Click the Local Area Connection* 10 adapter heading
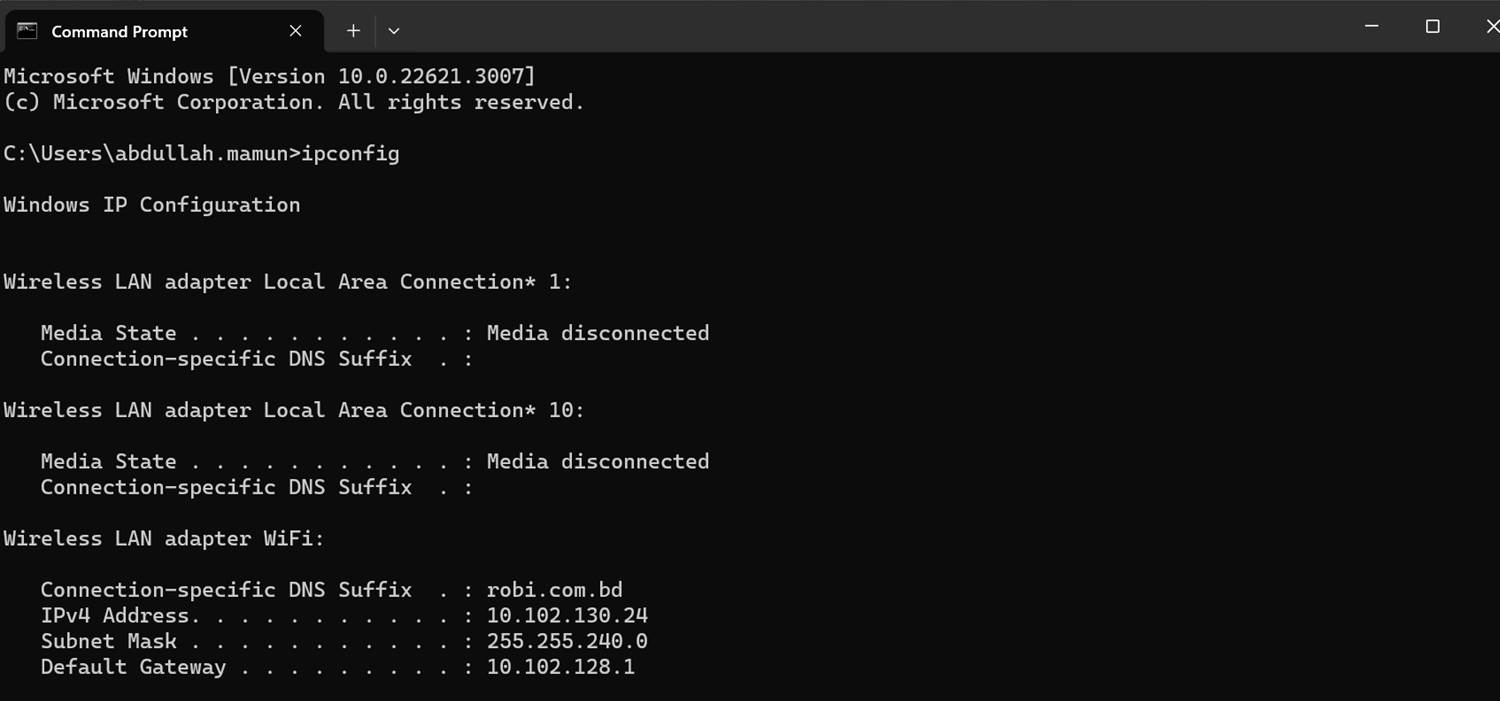The height and width of the screenshot is (701, 1500). [x=293, y=410]
